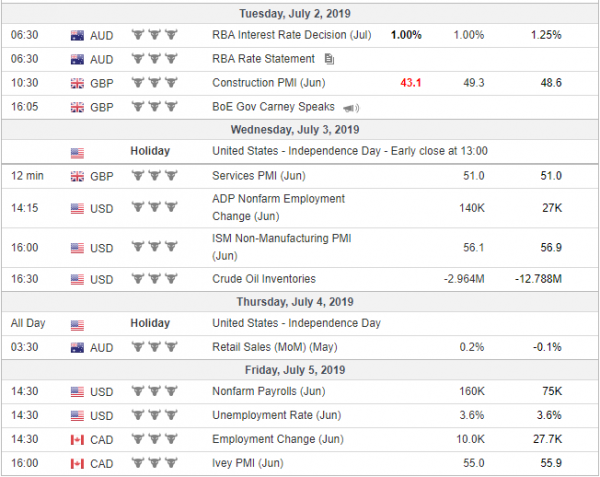Click the red 43.1 actual value

pos(411,83)
